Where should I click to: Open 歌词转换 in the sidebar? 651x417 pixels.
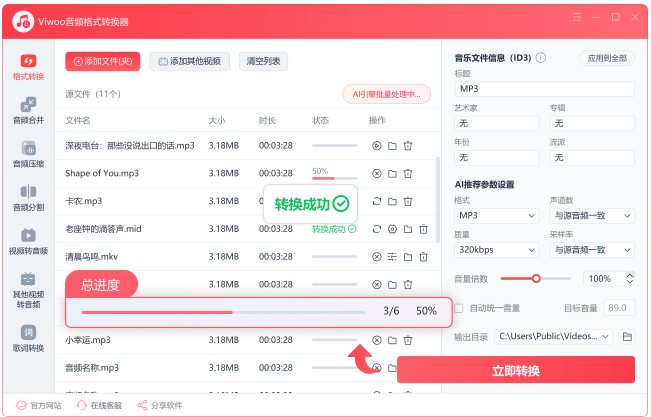[28, 339]
